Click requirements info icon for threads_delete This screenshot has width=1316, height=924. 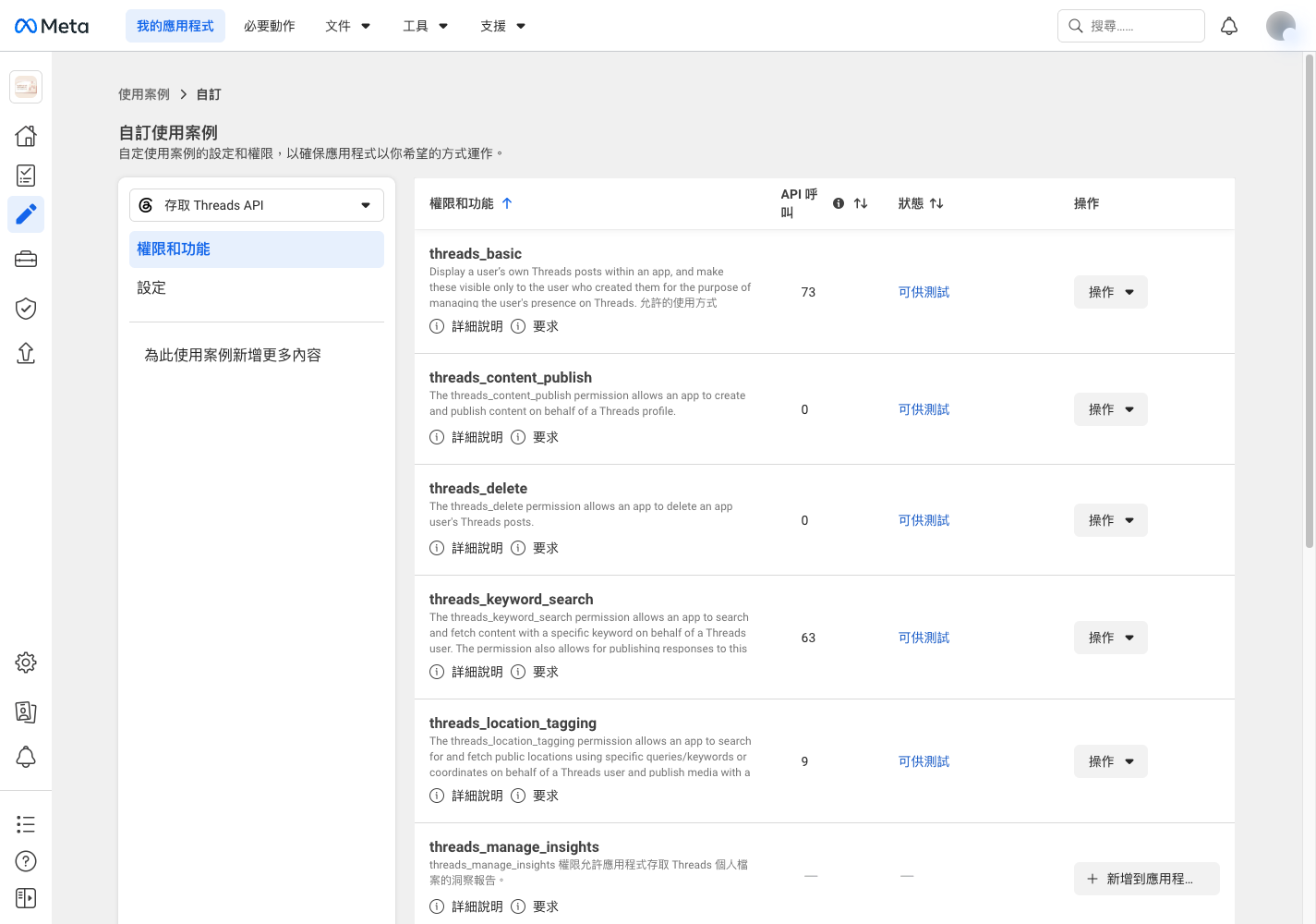pyautogui.click(x=518, y=548)
